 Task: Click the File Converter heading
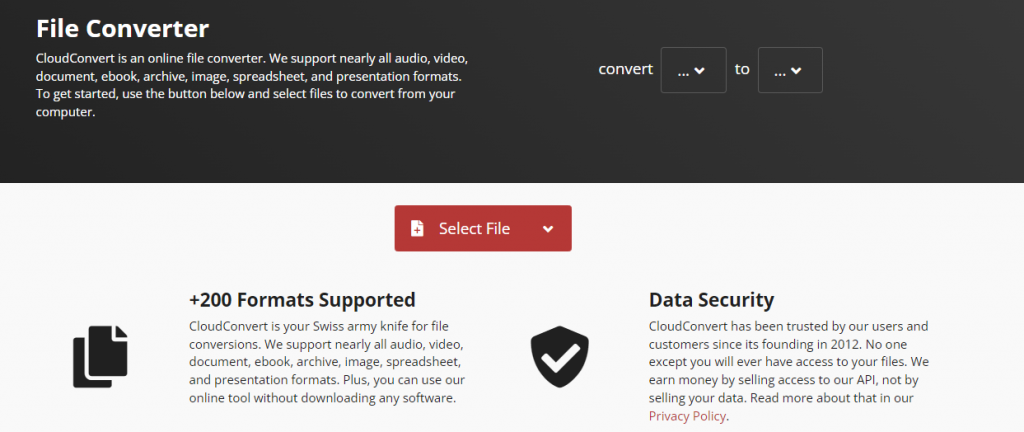(123, 28)
